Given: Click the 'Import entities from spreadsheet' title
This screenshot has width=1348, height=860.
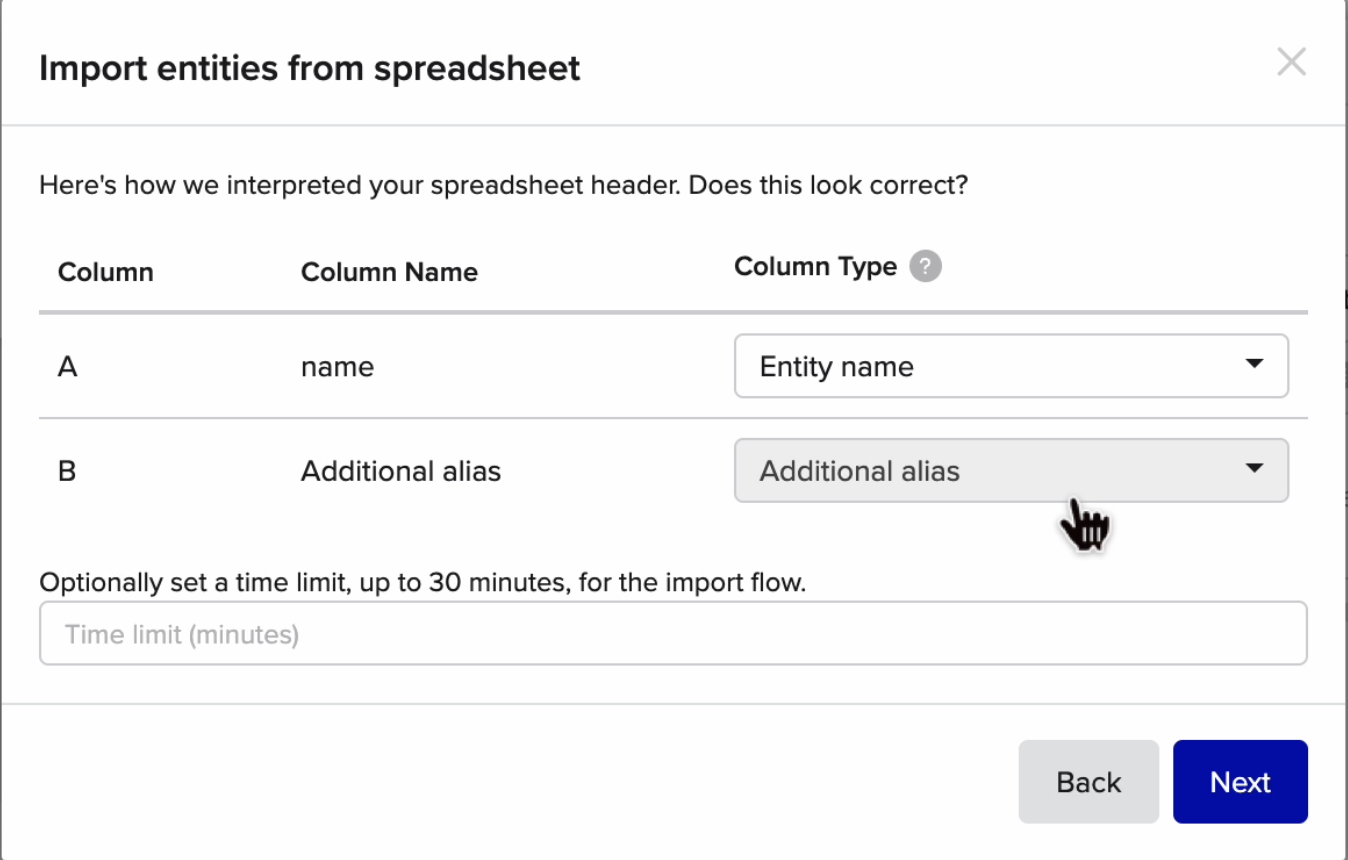Looking at the screenshot, I should point(309,68).
